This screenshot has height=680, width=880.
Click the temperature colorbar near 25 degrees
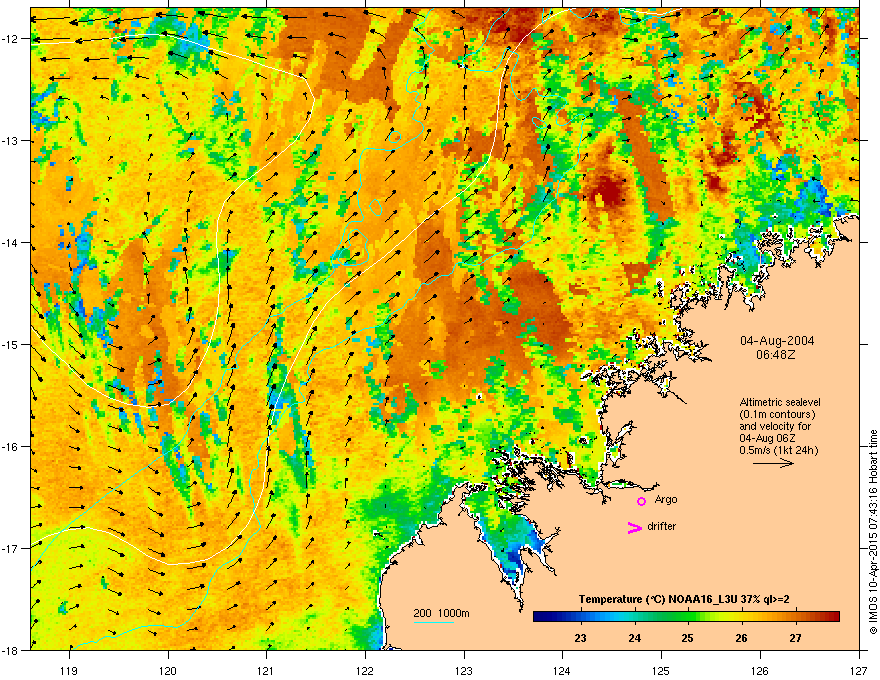(x=688, y=617)
